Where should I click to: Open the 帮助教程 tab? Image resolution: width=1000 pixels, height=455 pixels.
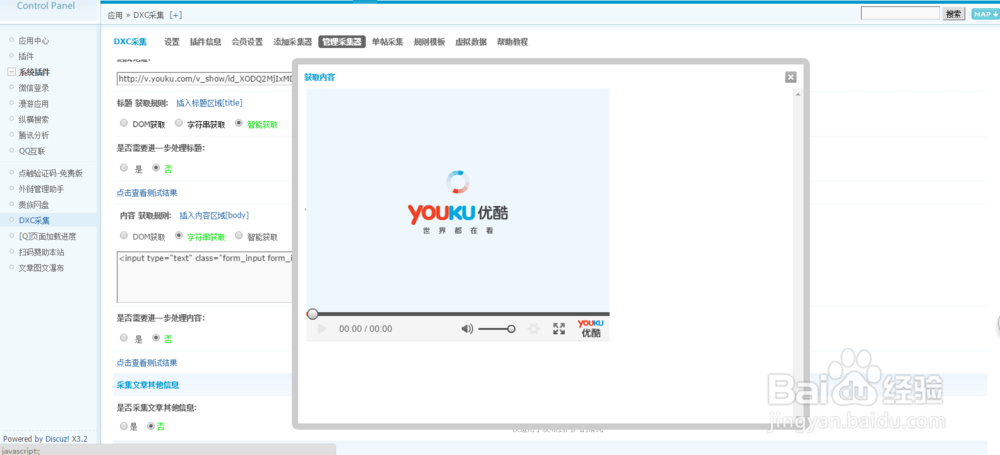(x=512, y=42)
